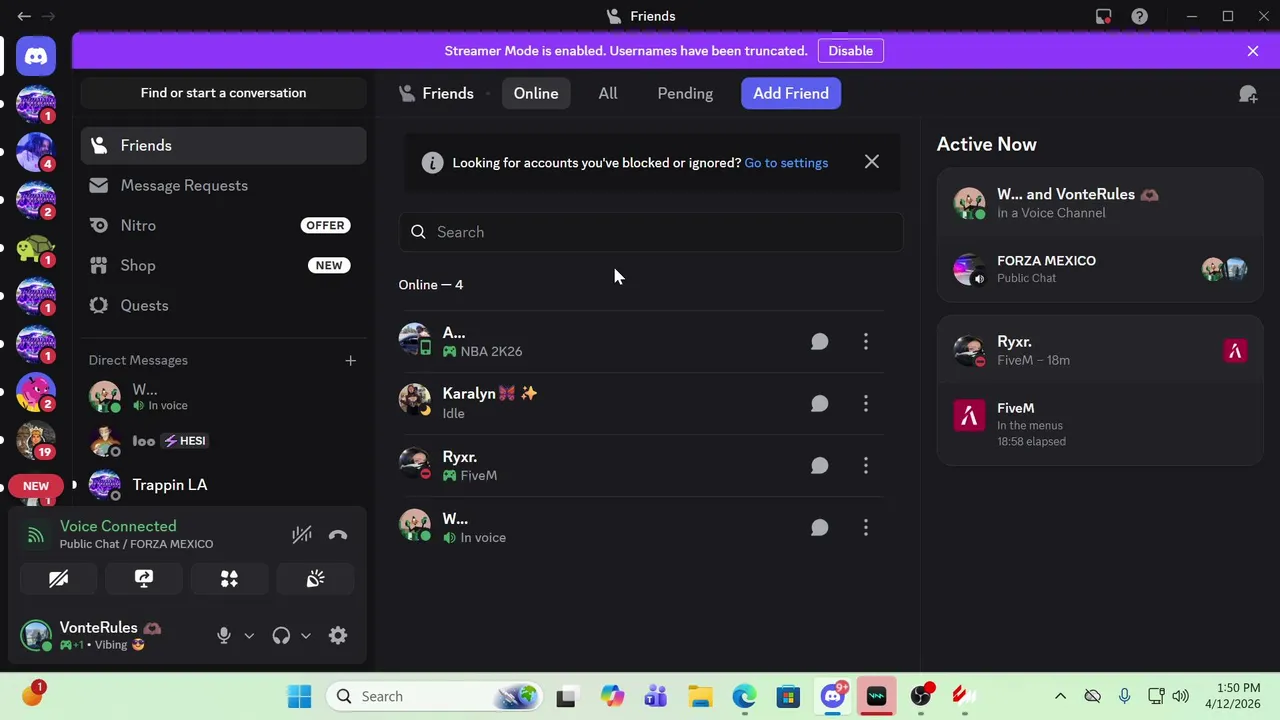This screenshot has width=1280, height=720.
Task: Open the pink character server icon
Action: [36, 392]
